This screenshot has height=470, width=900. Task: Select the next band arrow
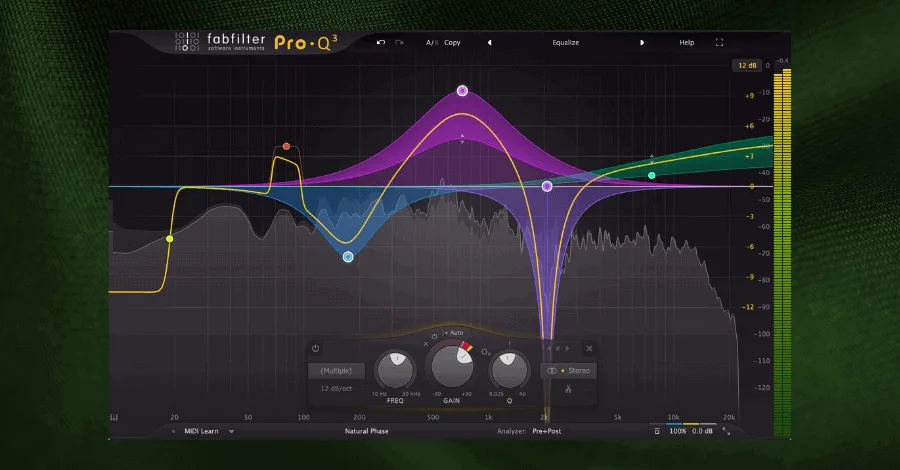[568, 348]
